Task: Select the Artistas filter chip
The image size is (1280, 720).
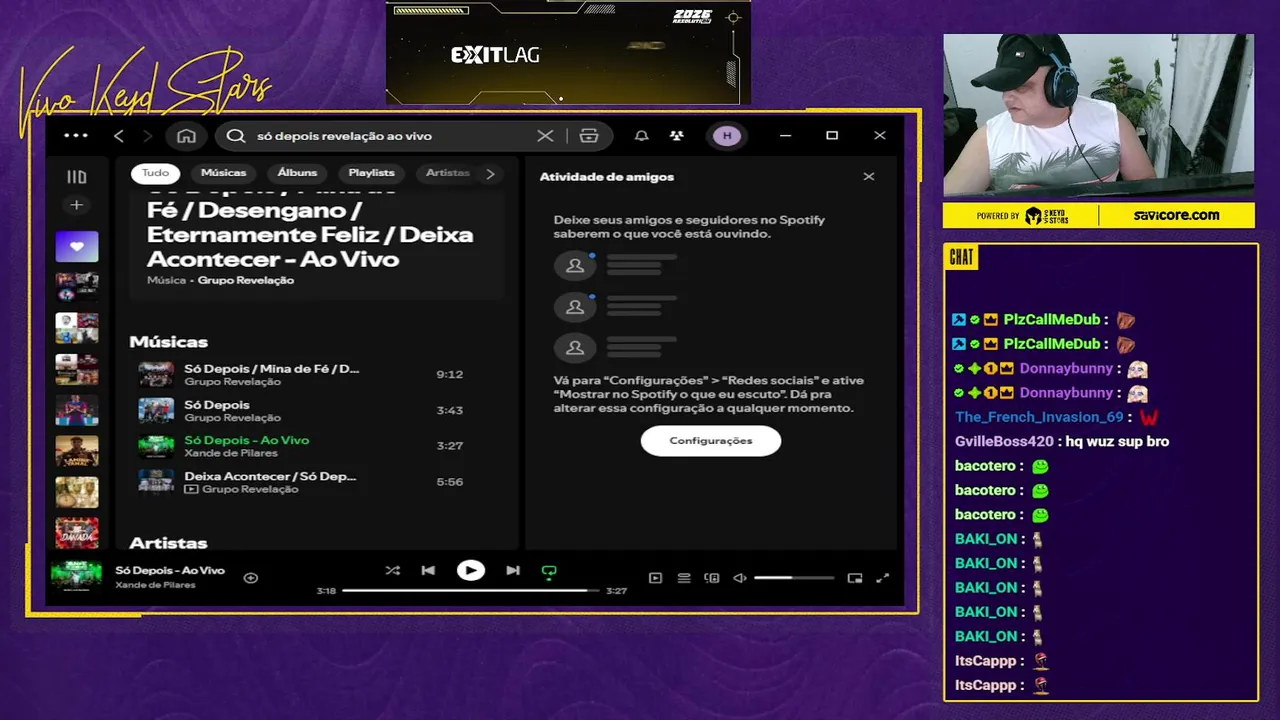Action: pyautogui.click(x=447, y=173)
